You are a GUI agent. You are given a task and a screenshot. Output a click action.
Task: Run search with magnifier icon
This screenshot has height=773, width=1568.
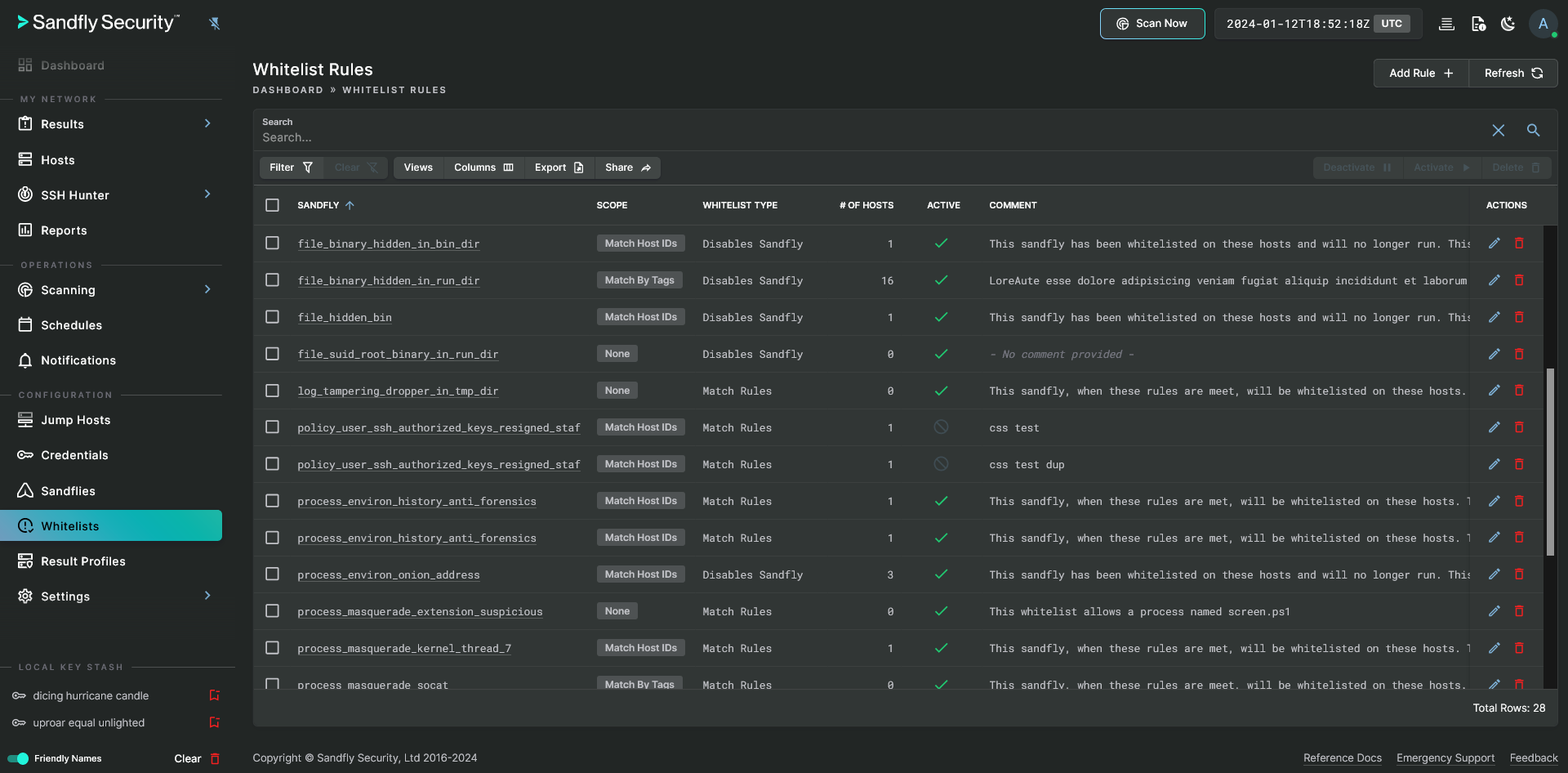click(x=1534, y=130)
